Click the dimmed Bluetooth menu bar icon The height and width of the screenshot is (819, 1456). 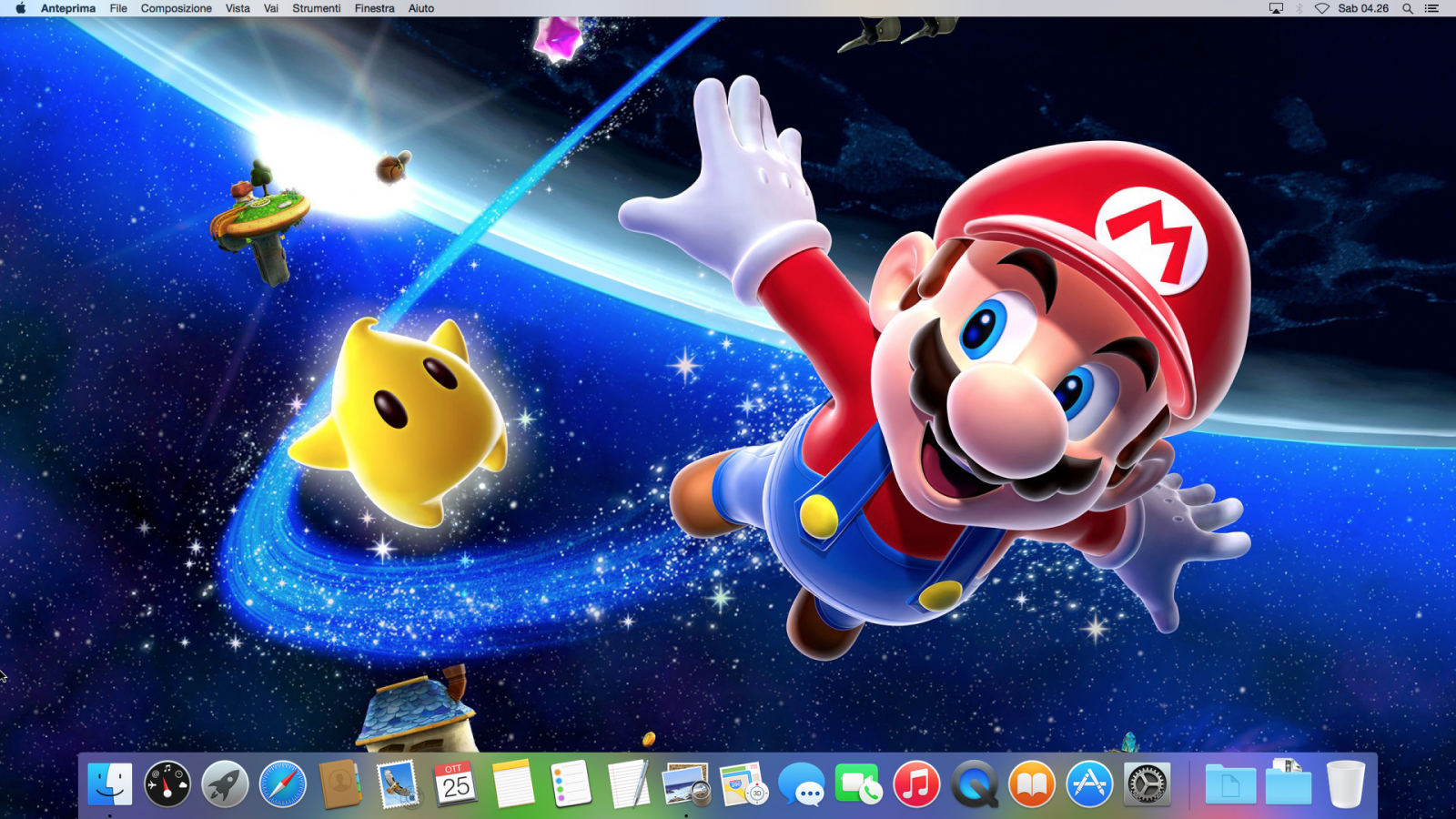click(1299, 8)
